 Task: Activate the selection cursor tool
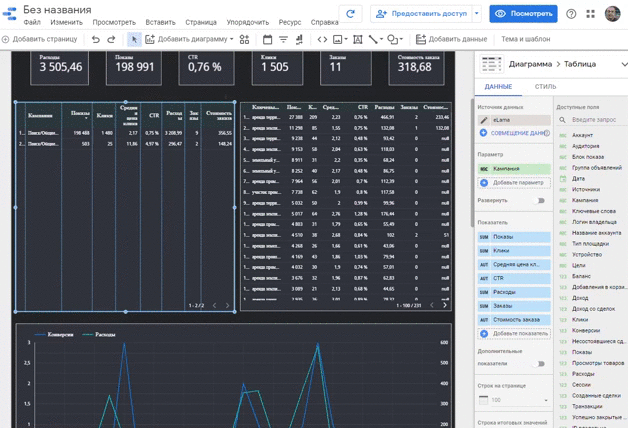click(x=134, y=39)
